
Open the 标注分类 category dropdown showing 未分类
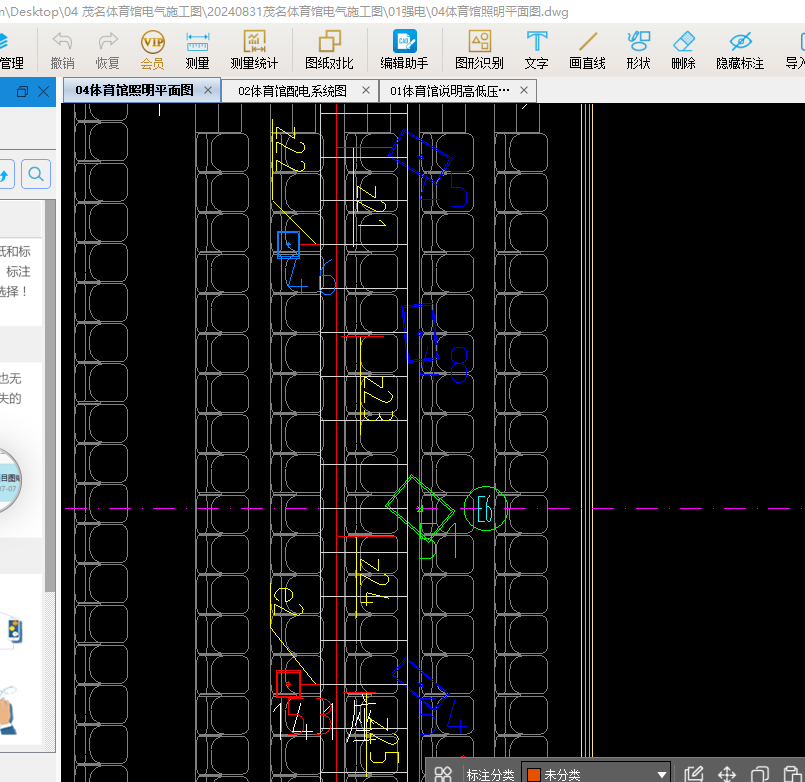pos(596,774)
